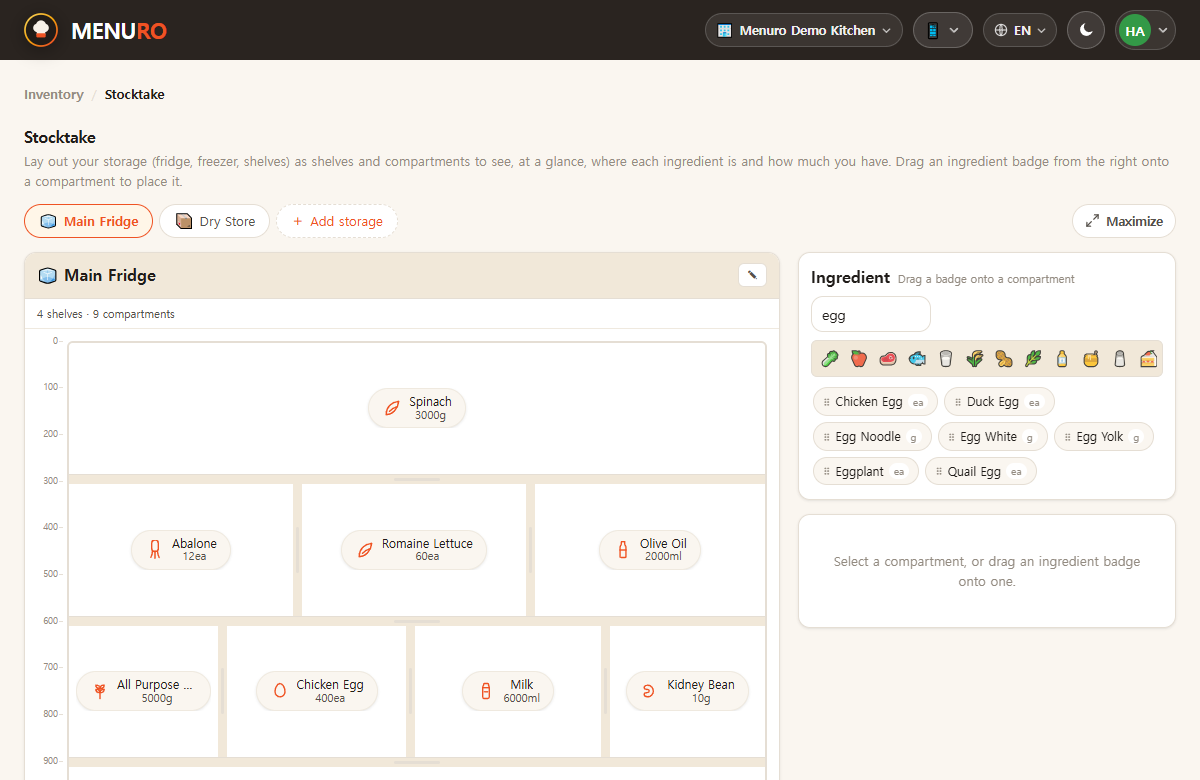This screenshot has height=780, width=1200.
Task: Select the Egg Noodle ingredient badge
Action: (x=872, y=437)
